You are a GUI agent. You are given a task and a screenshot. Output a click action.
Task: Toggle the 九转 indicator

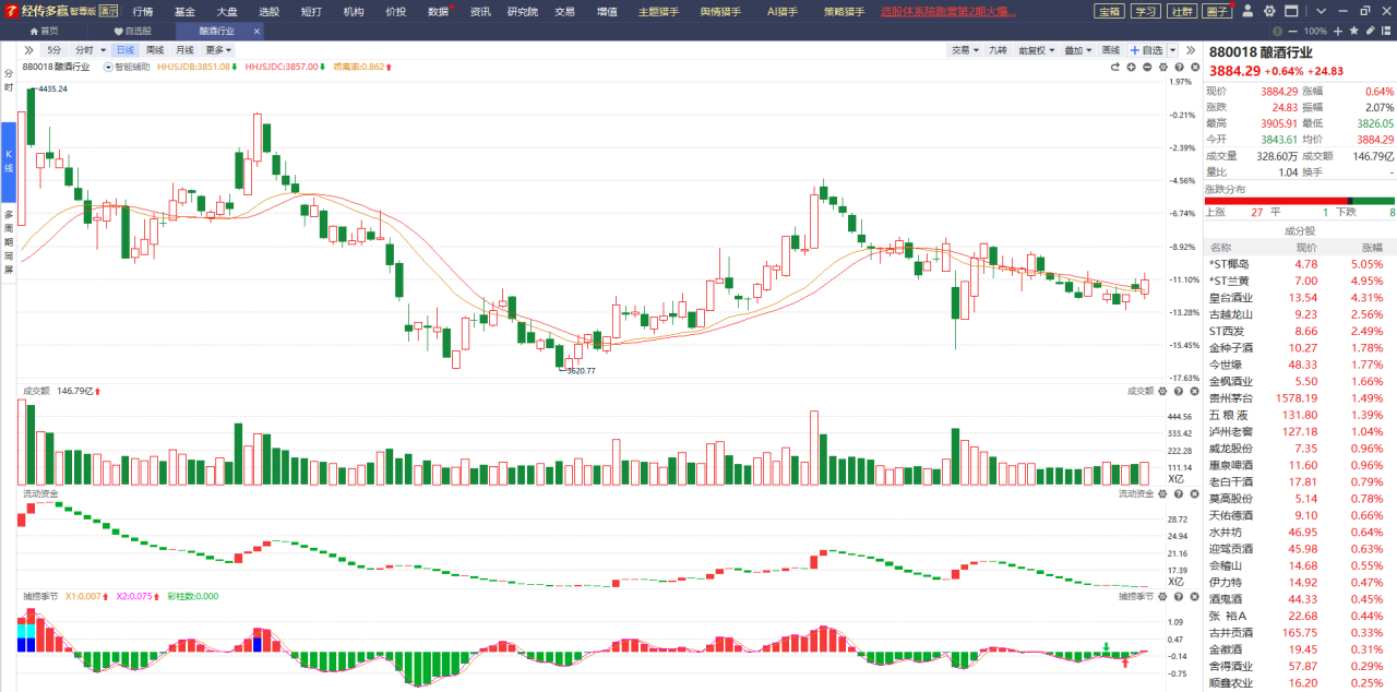click(998, 50)
